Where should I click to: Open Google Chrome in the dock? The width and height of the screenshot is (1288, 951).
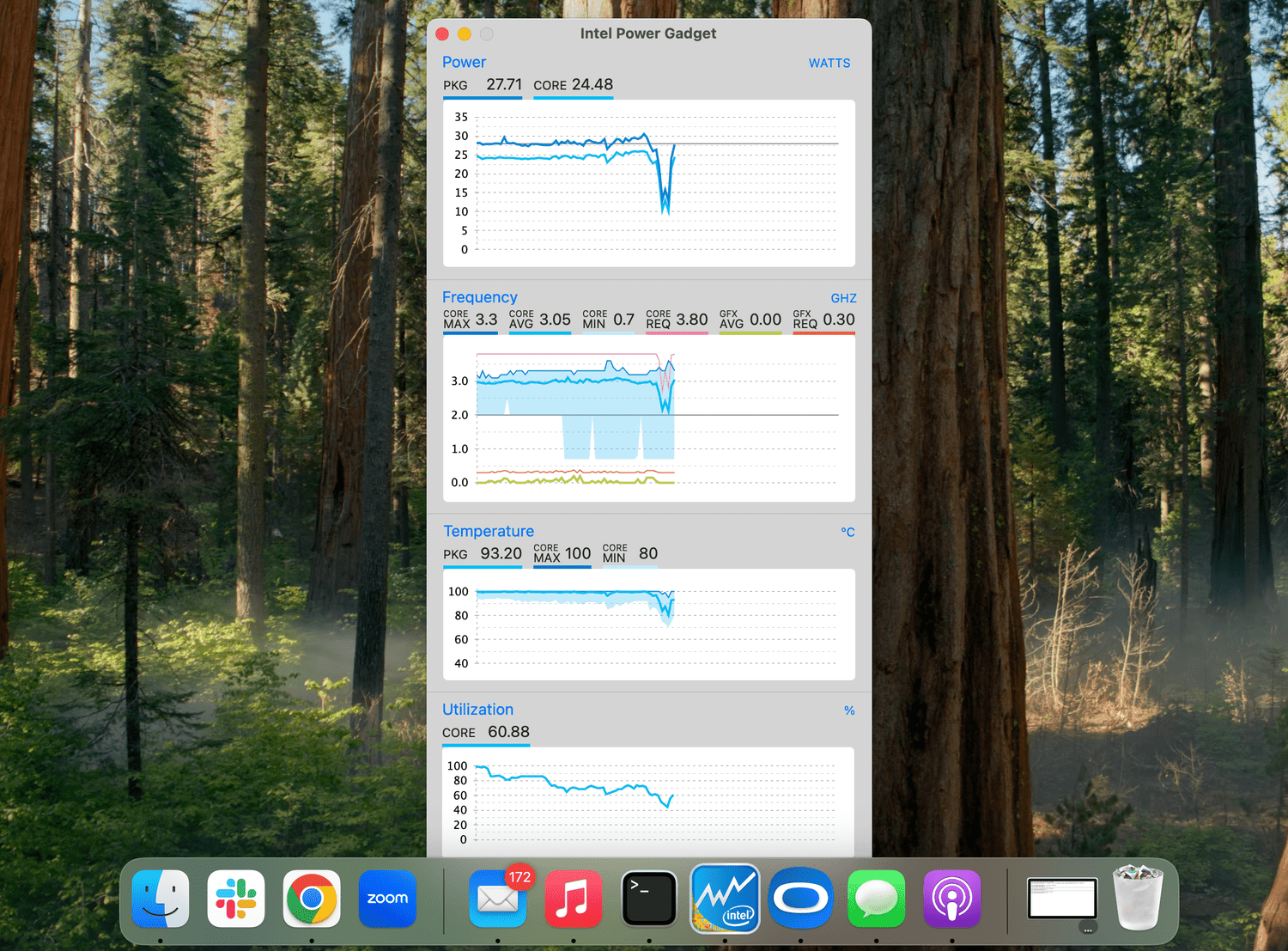pyautogui.click(x=312, y=899)
